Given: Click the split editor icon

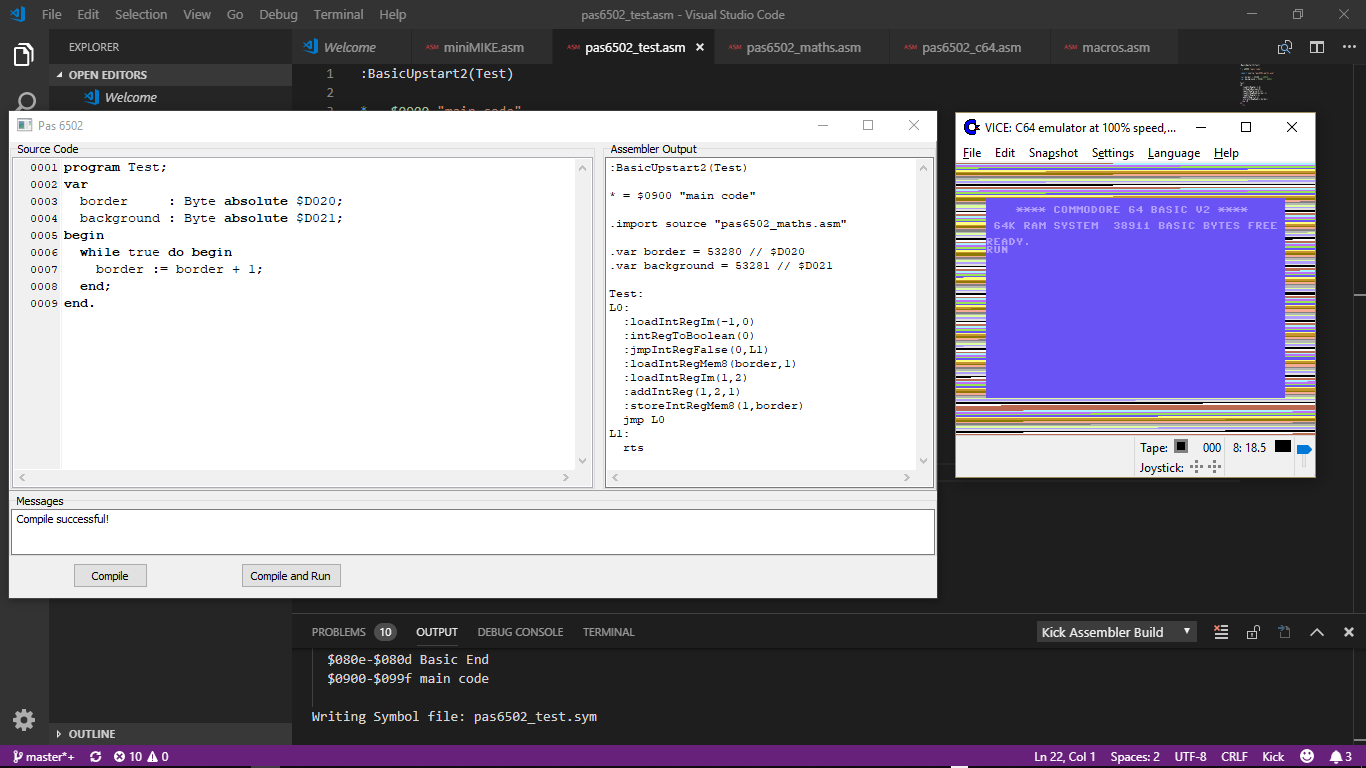Looking at the screenshot, I should pyautogui.click(x=1317, y=47).
